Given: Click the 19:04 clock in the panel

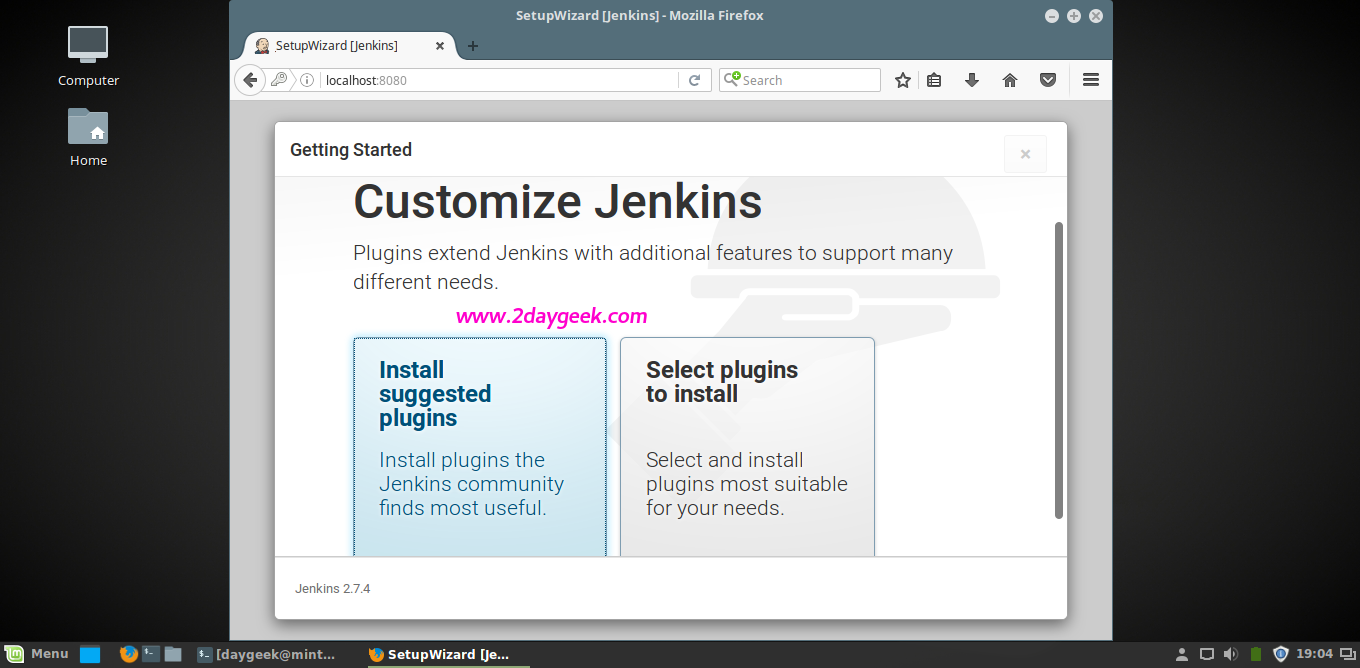Looking at the screenshot, I should pos(1314,655).
